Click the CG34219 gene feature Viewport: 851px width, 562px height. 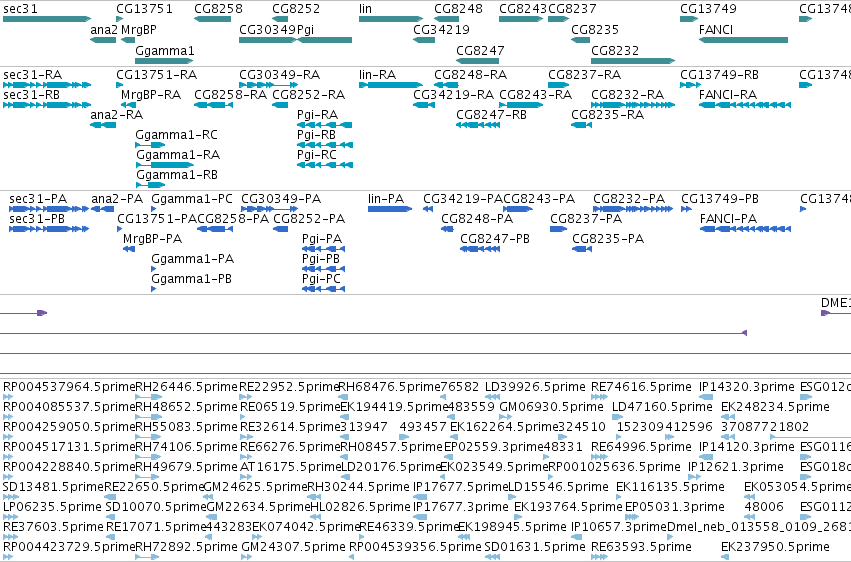(x=423, y=40)
